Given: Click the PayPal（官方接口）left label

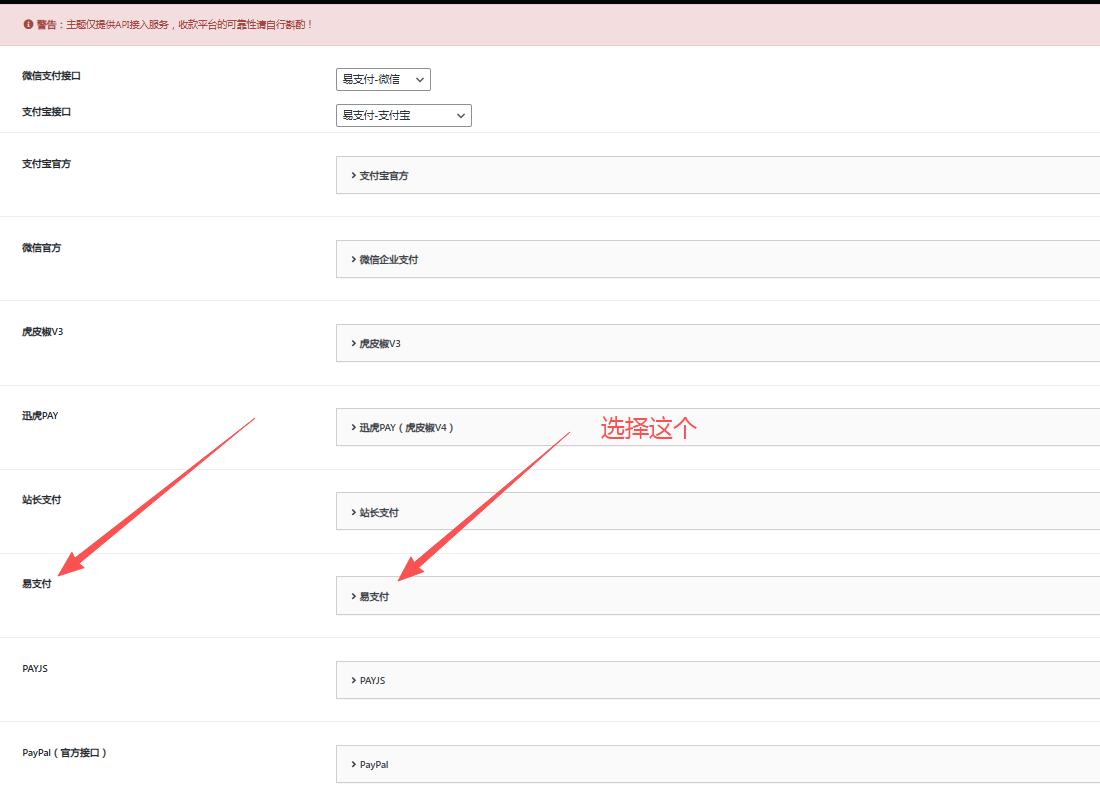Looking at the screenshot, I should (x=64, y=752).
